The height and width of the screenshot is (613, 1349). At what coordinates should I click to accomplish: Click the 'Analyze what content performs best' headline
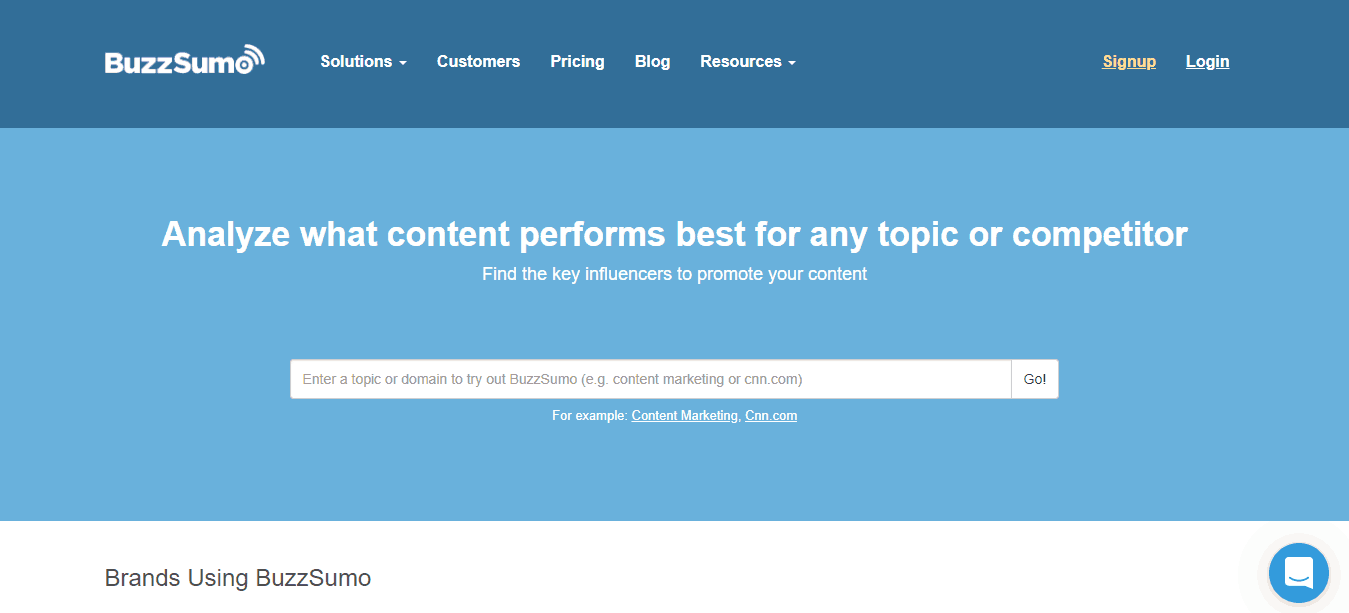coord(674,234)
